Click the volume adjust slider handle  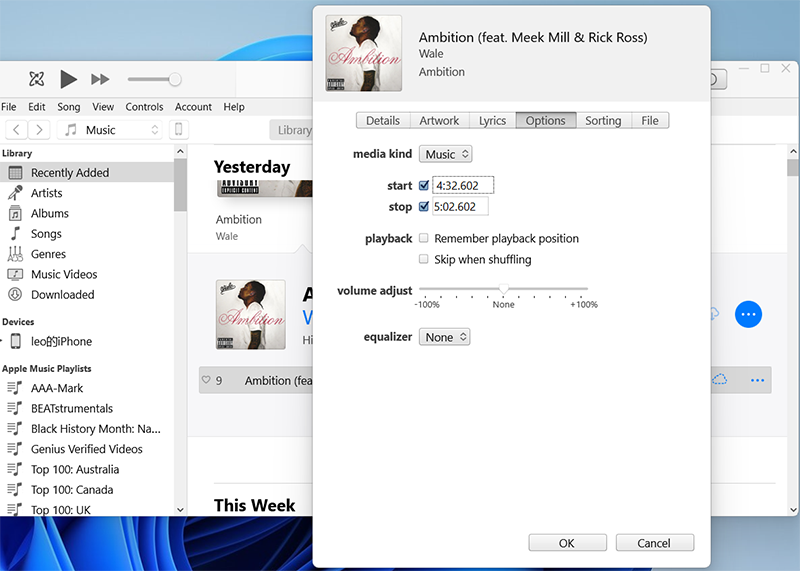pyautogui.click(x=504, y=290)
